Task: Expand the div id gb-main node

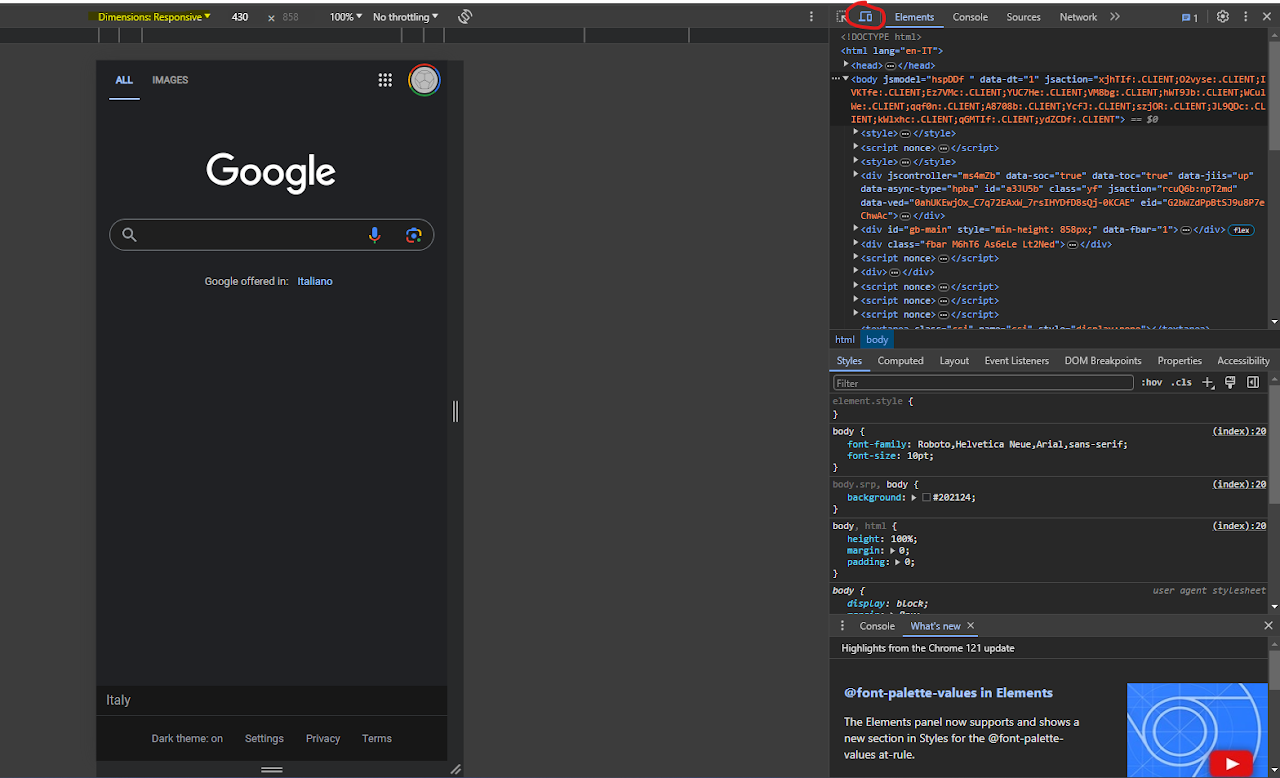Action: [855, 230]
